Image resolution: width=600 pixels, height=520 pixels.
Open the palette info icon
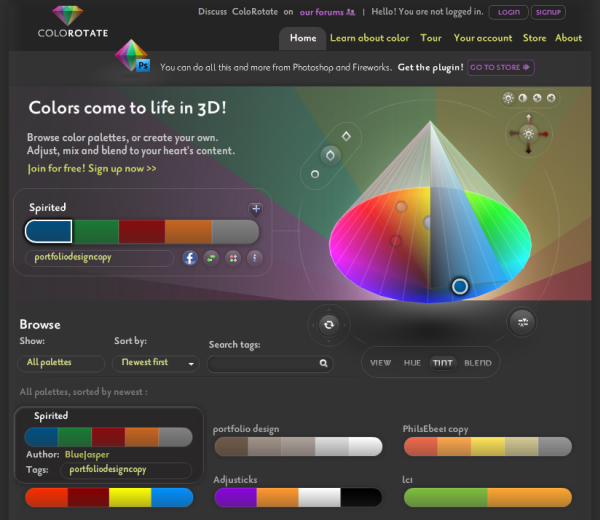pyautogui.click(x=254, y=258)
